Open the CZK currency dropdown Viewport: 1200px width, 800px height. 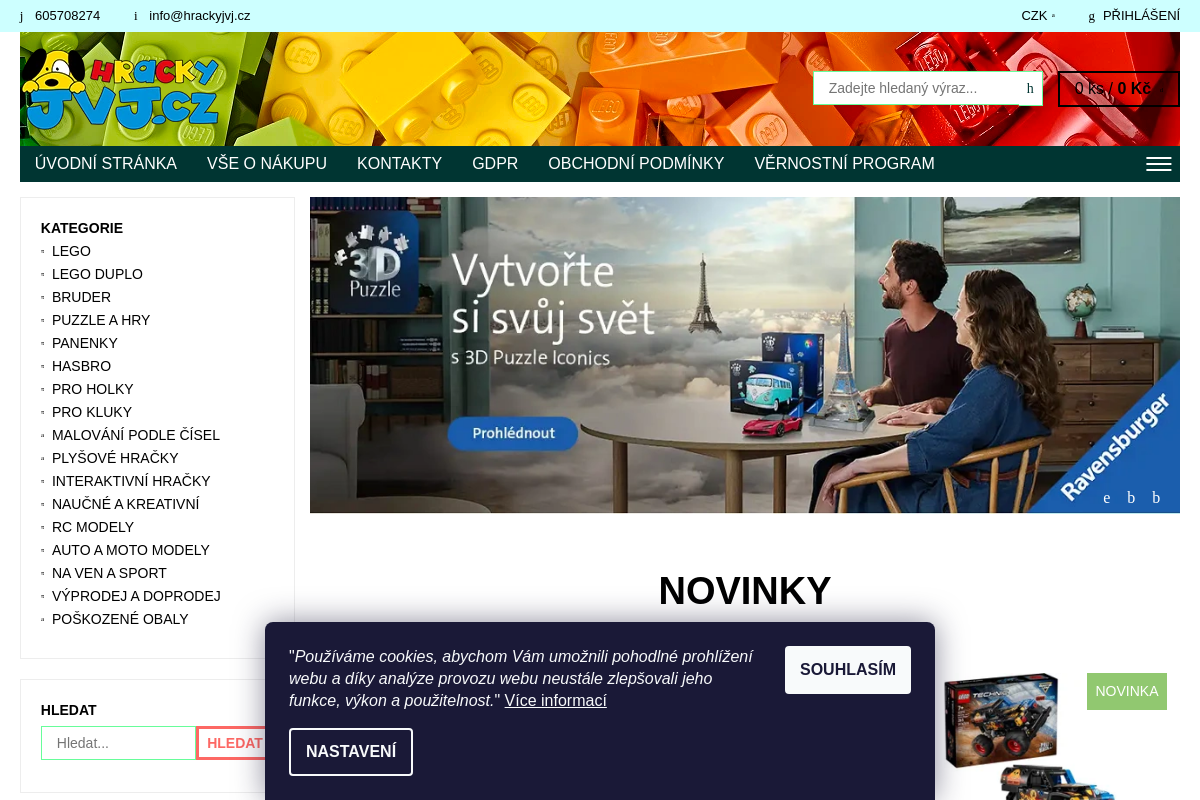coord(1038,16)
